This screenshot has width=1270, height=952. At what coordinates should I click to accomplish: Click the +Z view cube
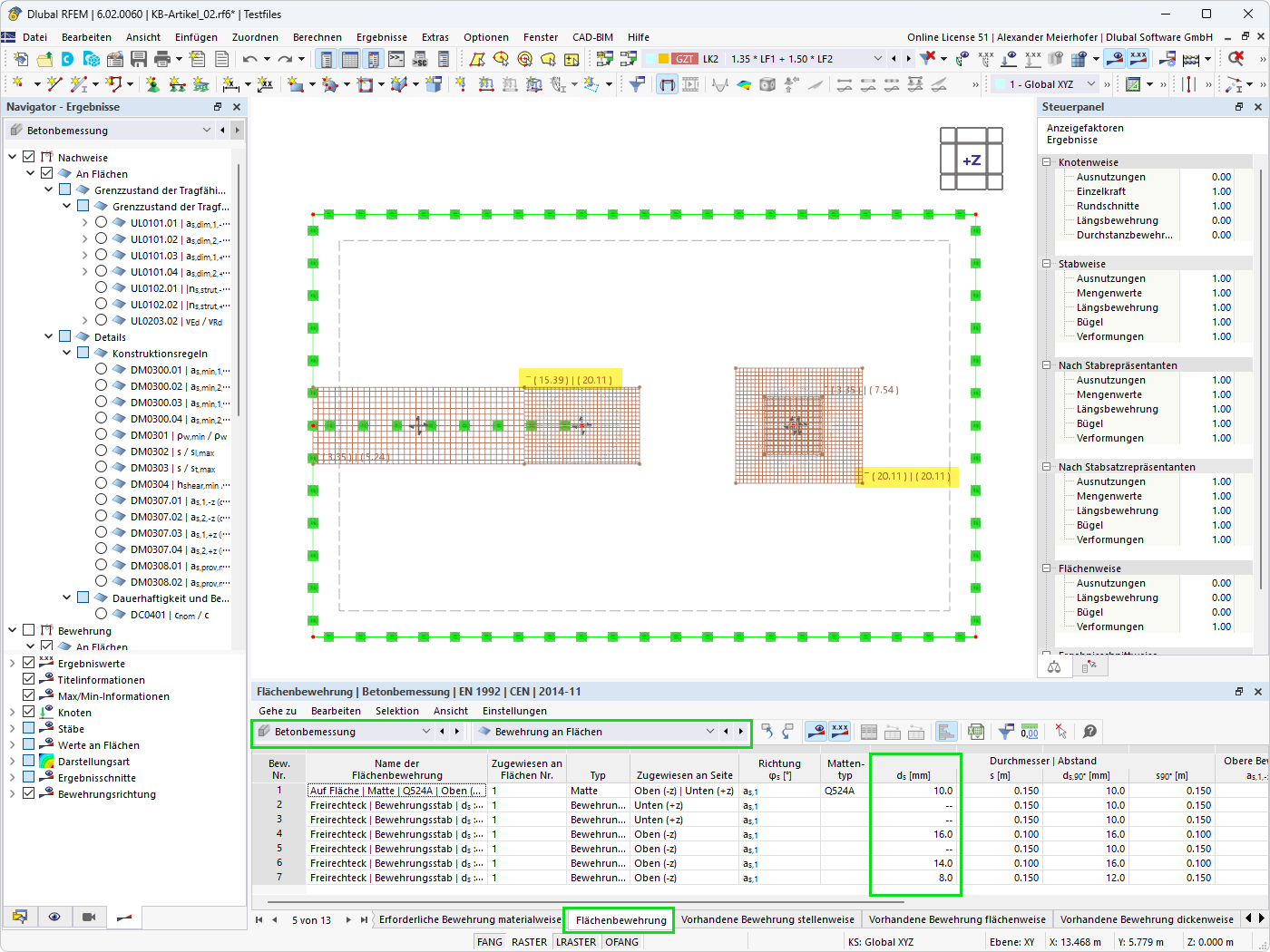tap(972, 160)
